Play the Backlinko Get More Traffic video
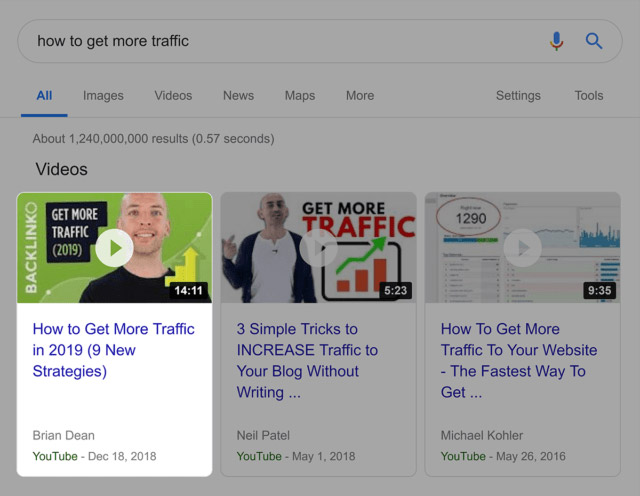The image size is (640, 496). 114,248
